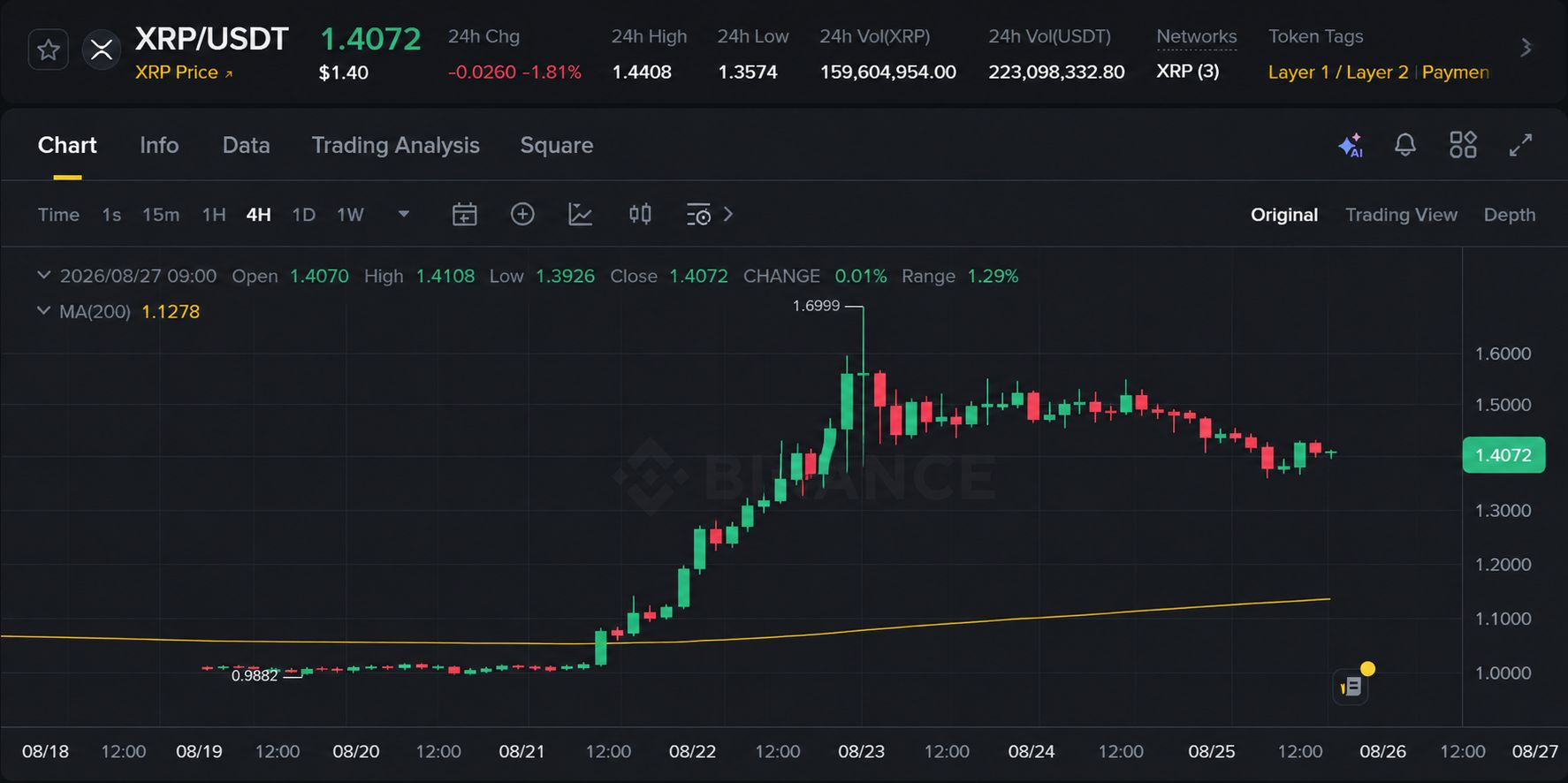The height and width of the screenshot is (783, 1568).
Task: Select the 1s interval
Action: [111, 215]
